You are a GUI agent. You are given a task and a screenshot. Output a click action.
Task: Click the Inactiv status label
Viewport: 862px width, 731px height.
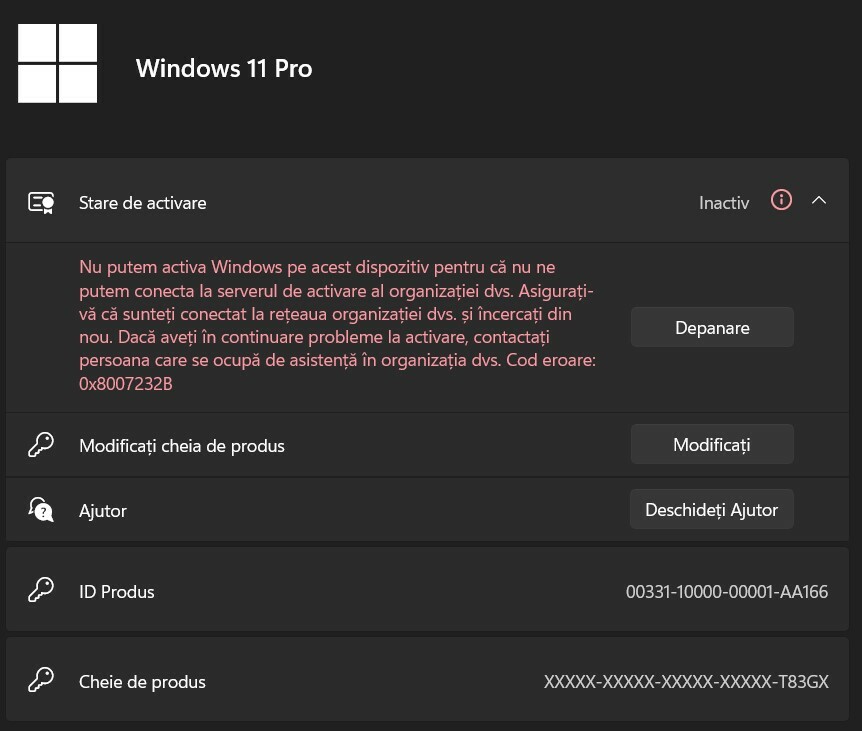(x=723, y=203)
